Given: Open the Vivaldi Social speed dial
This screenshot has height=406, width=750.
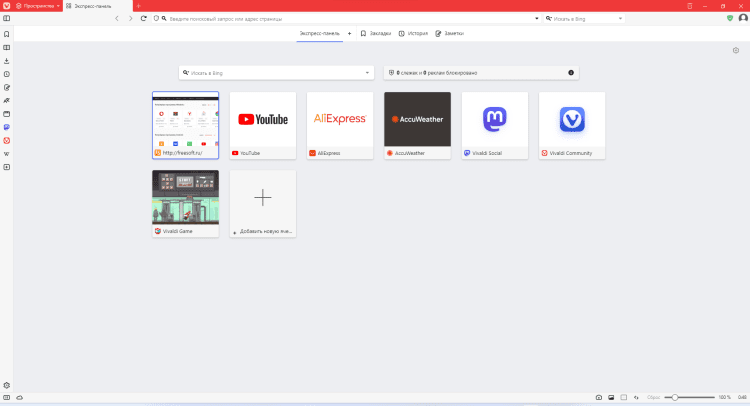Looking at the screenshot, I should pos(495,125).
